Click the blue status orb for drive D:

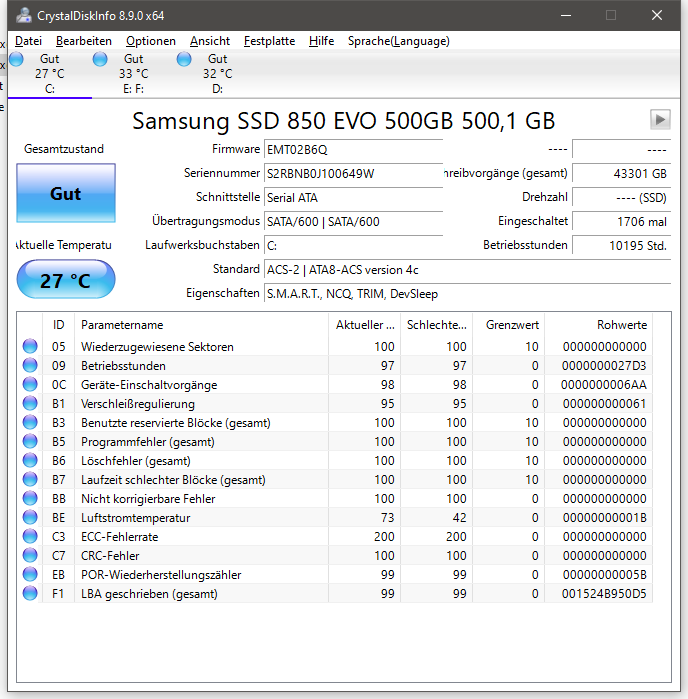tap(184, 59)
